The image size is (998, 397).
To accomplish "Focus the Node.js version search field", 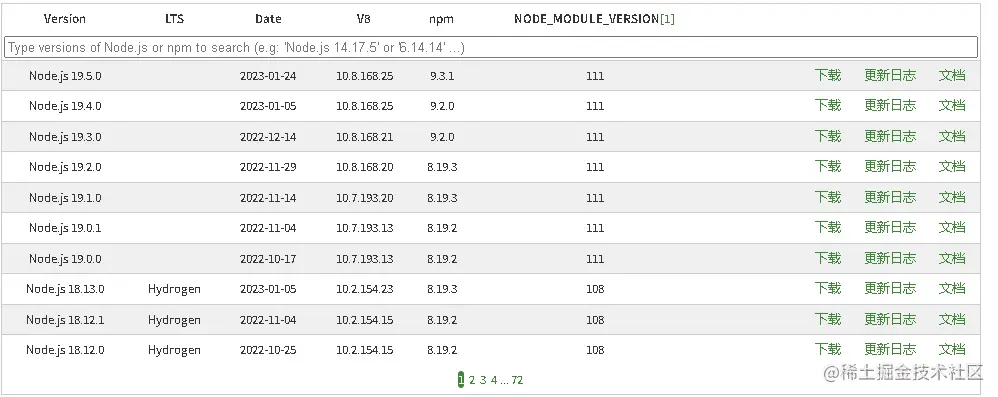I will (491, 47).
